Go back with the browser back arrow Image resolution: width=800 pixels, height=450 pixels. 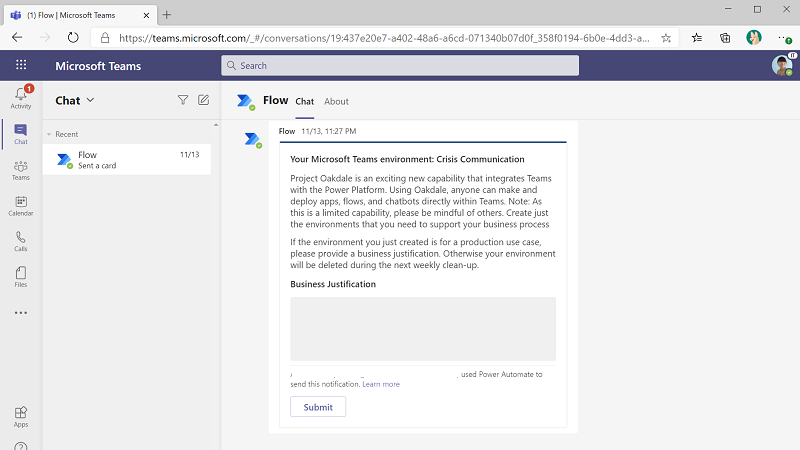(17, 37)
